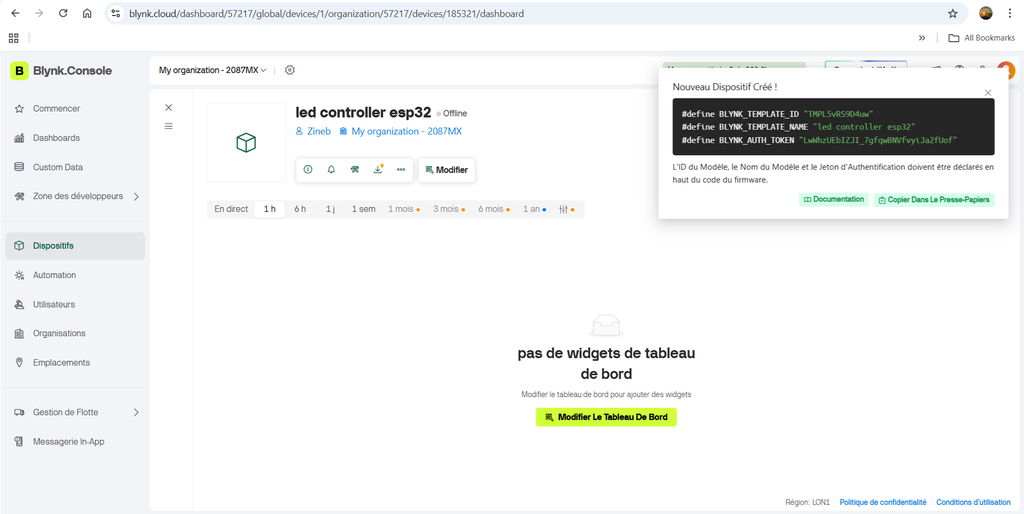Open device info icon
This screenshot has height=514, width=1024.
[x=308, y=170]
